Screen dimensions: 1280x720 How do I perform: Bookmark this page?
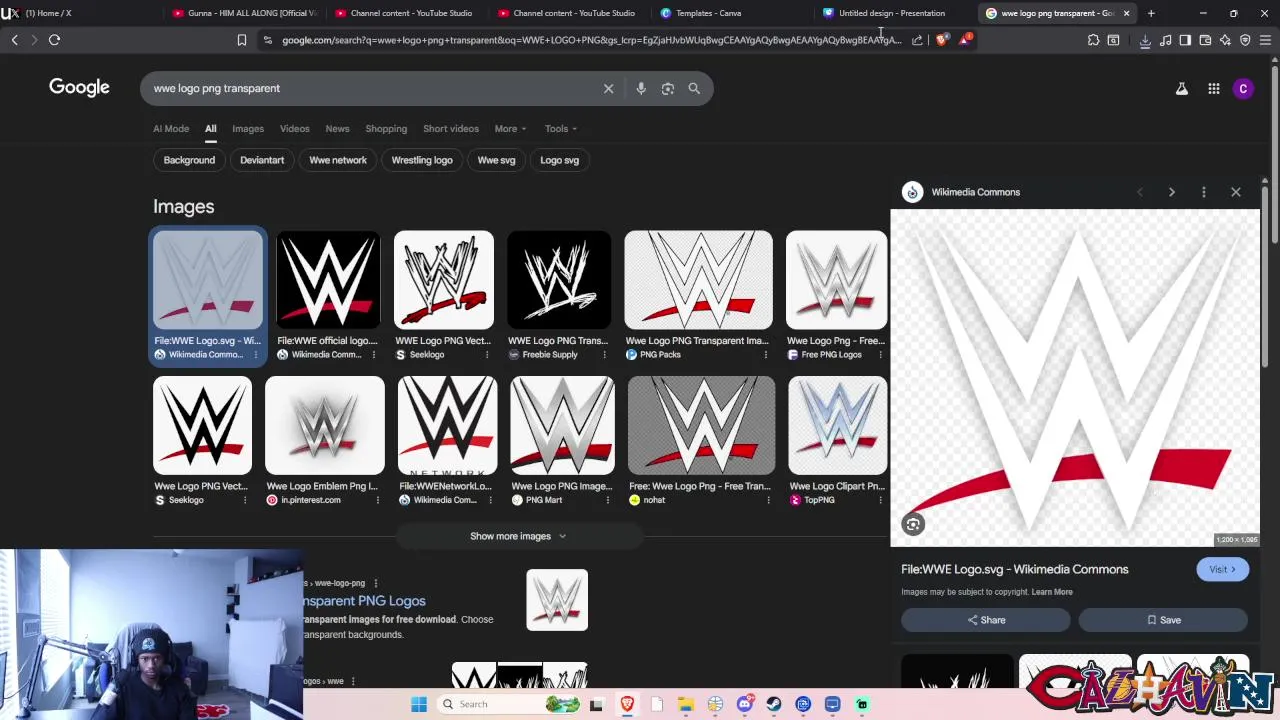coord(241,40)
